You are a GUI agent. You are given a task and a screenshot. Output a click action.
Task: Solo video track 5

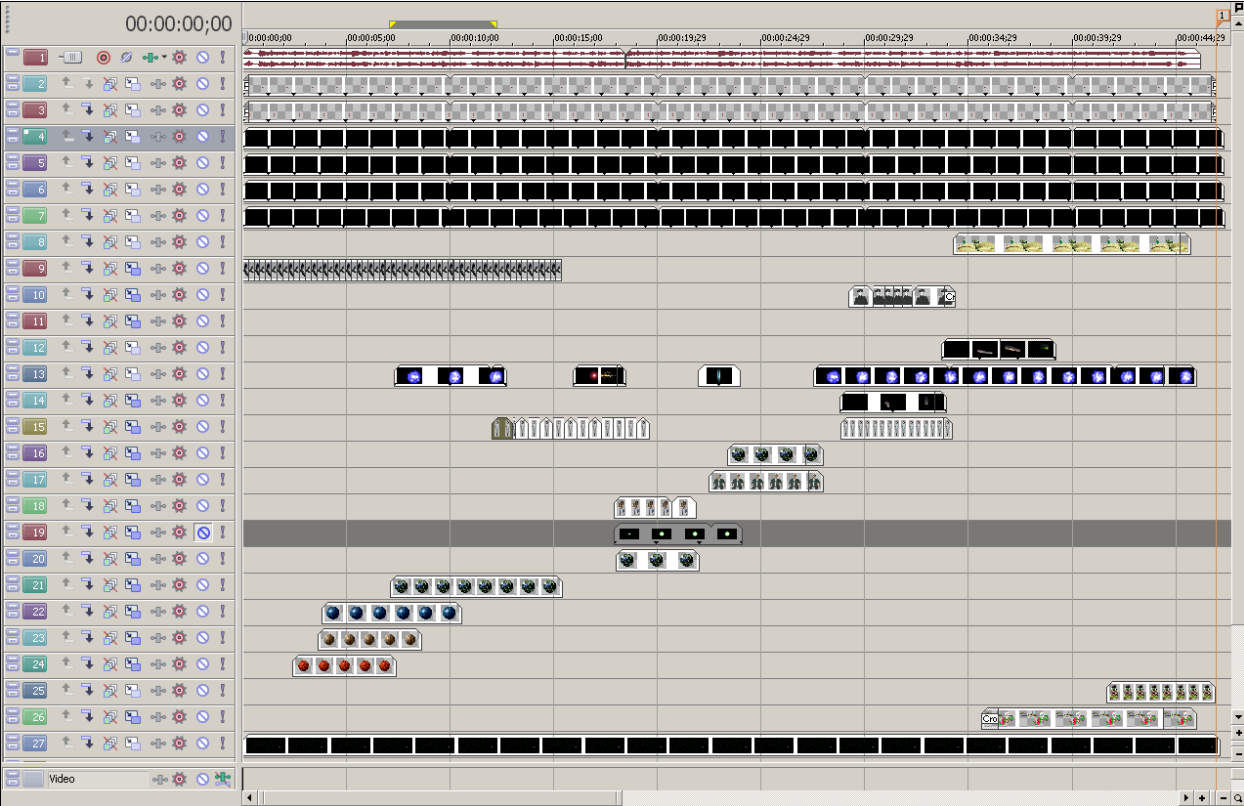[x=222, y=162]
